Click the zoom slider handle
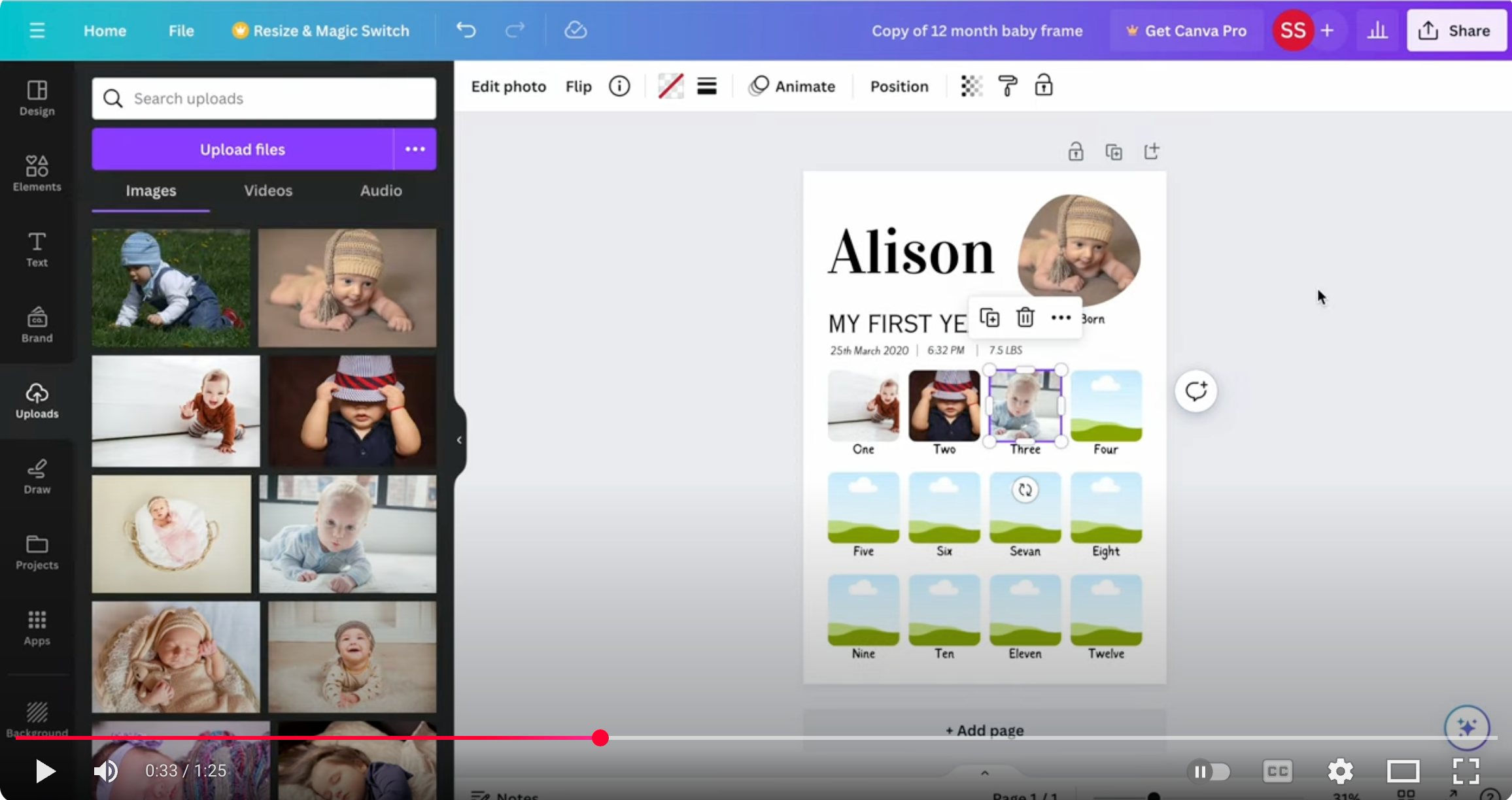This screenshot has height=800, width=1512. pyautogui.click(x=1154, y=796)
